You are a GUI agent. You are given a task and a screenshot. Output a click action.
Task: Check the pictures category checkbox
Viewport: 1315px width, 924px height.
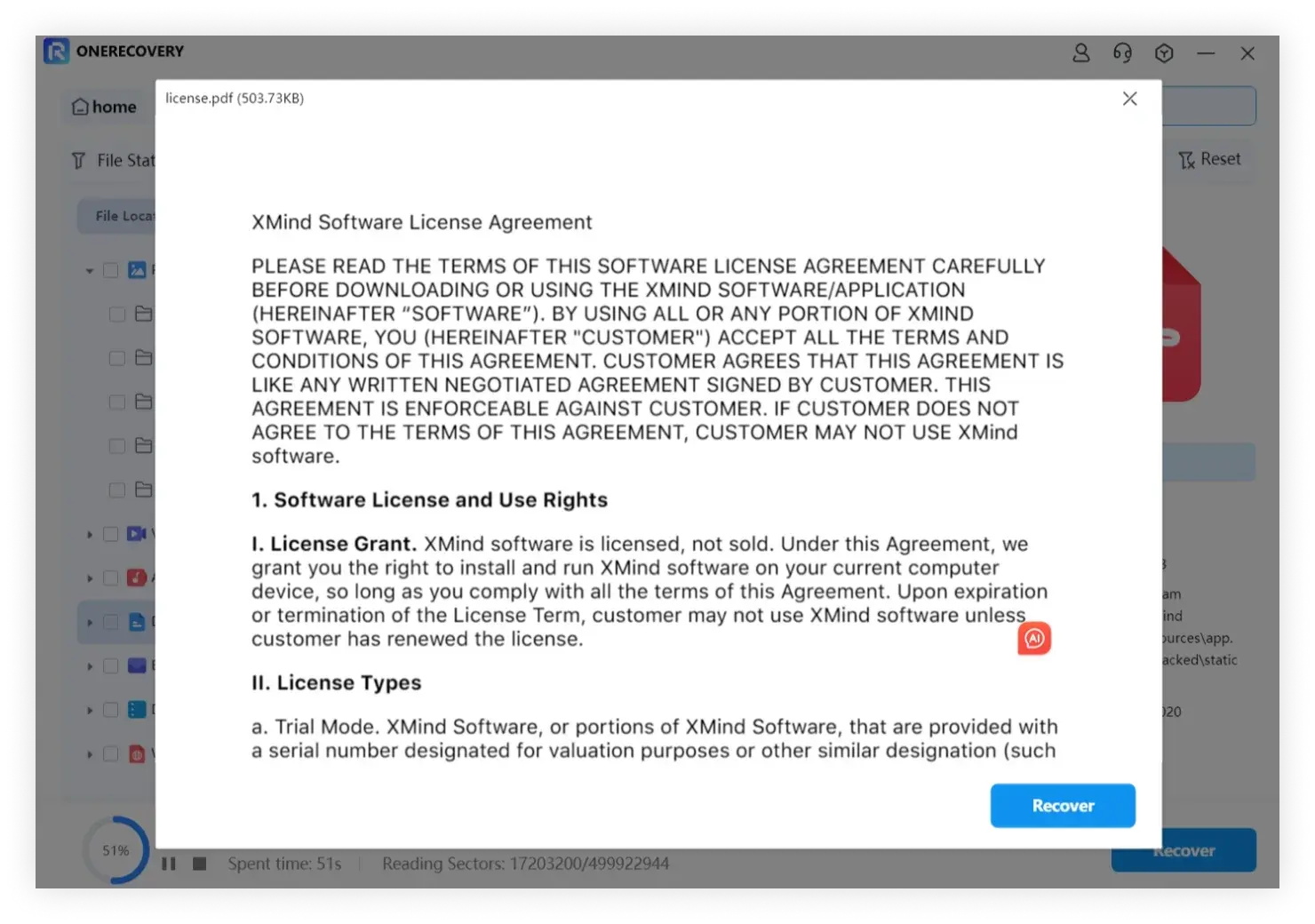[x=111, y=270]
